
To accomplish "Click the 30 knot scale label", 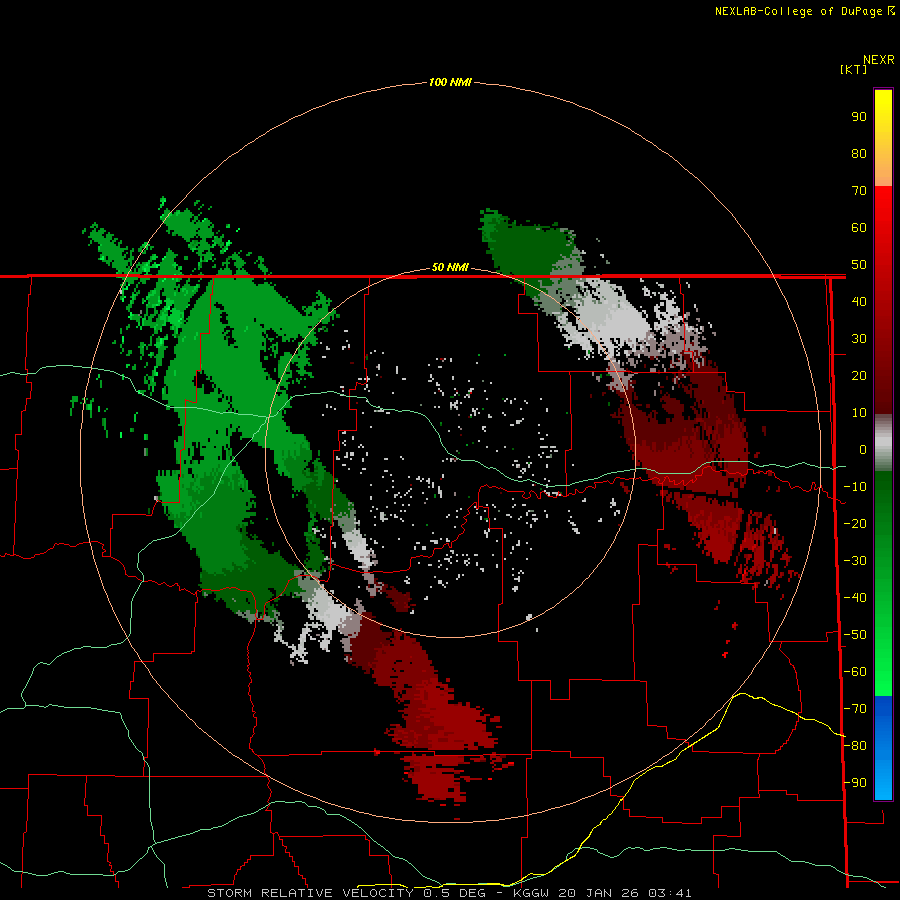I will click(859, 339).
